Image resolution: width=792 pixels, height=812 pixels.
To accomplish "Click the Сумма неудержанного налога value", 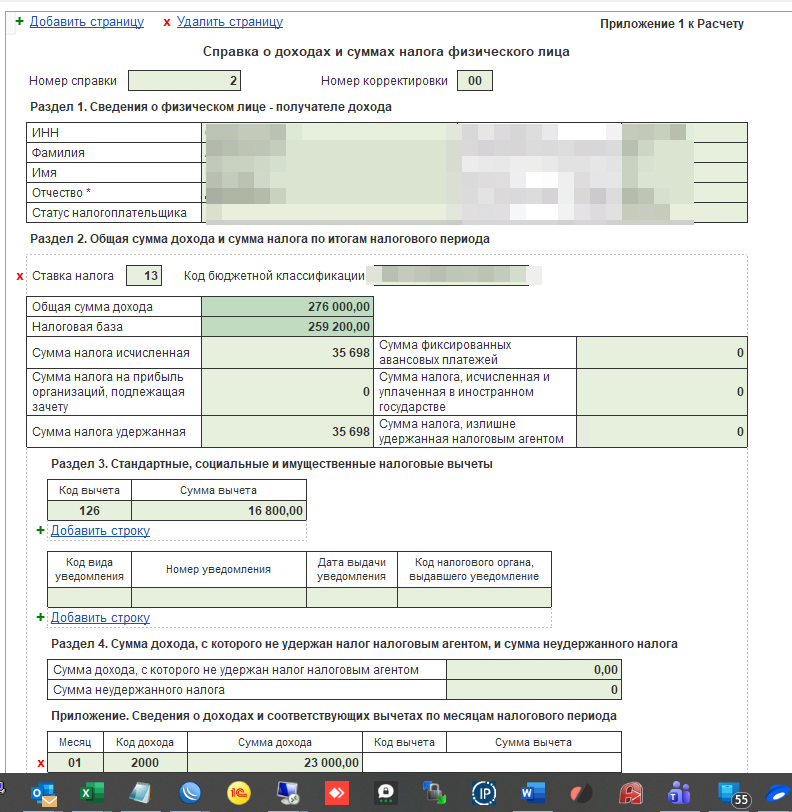I will [x=533, y=690].
